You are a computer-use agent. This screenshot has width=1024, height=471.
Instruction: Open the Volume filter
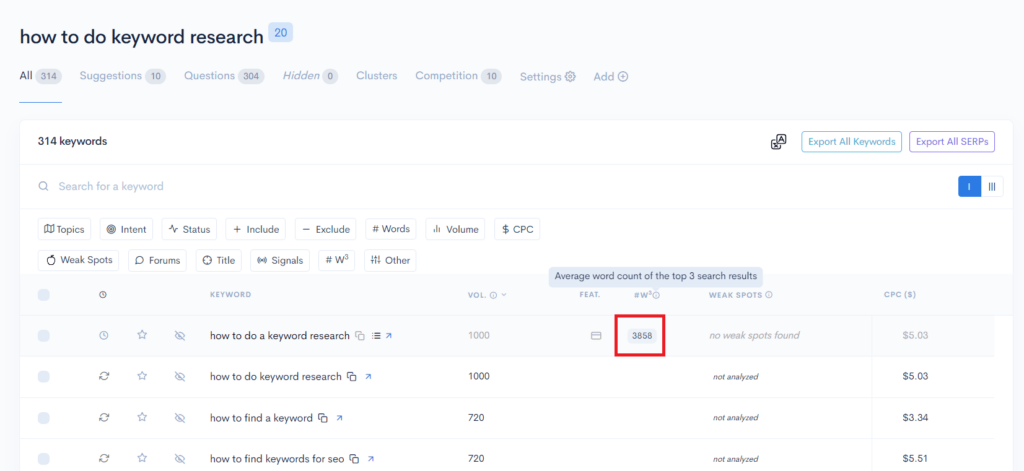455,229
